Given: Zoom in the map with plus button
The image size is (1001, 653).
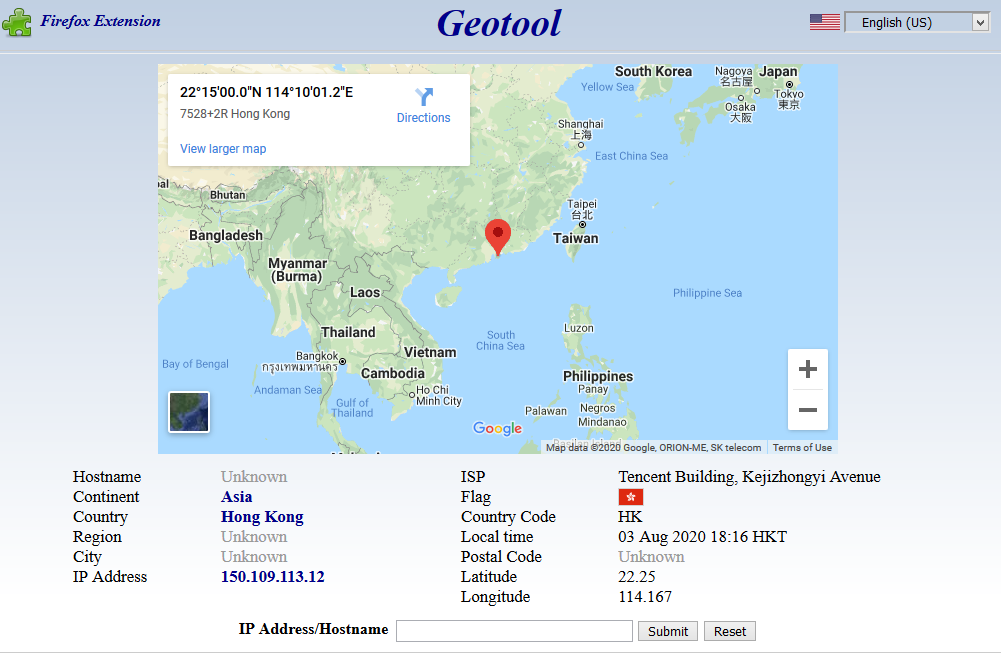Looking at the screenshot, I should tap(808, 369).
